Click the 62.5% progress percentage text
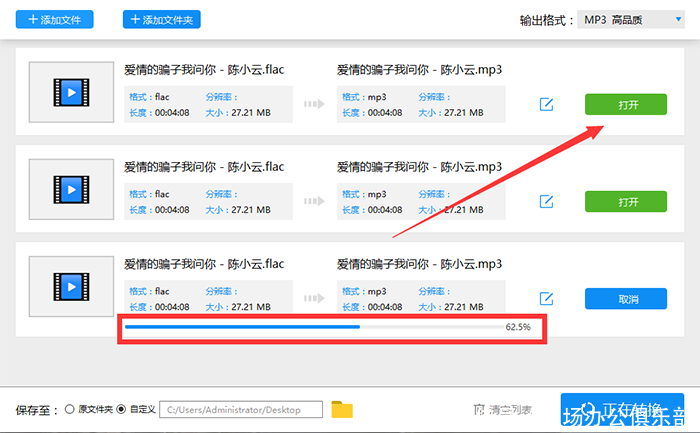This screenshot has width=700, height=433. (518, 327)
